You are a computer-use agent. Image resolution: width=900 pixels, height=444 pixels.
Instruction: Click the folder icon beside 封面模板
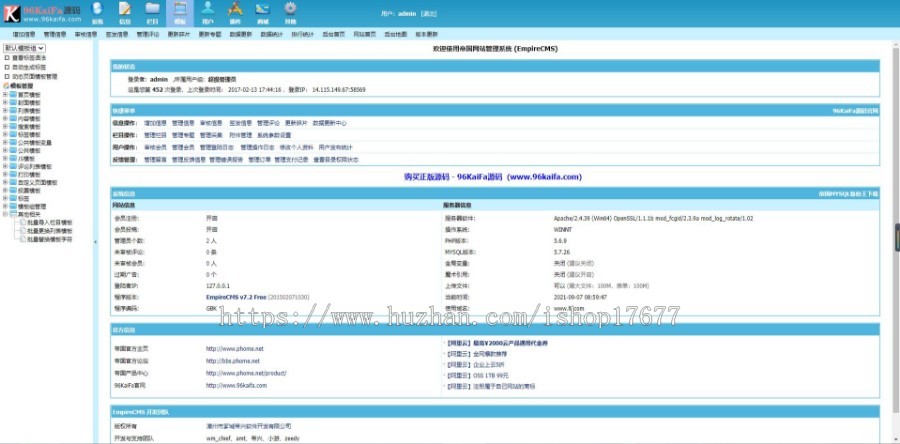coord(13,103)
